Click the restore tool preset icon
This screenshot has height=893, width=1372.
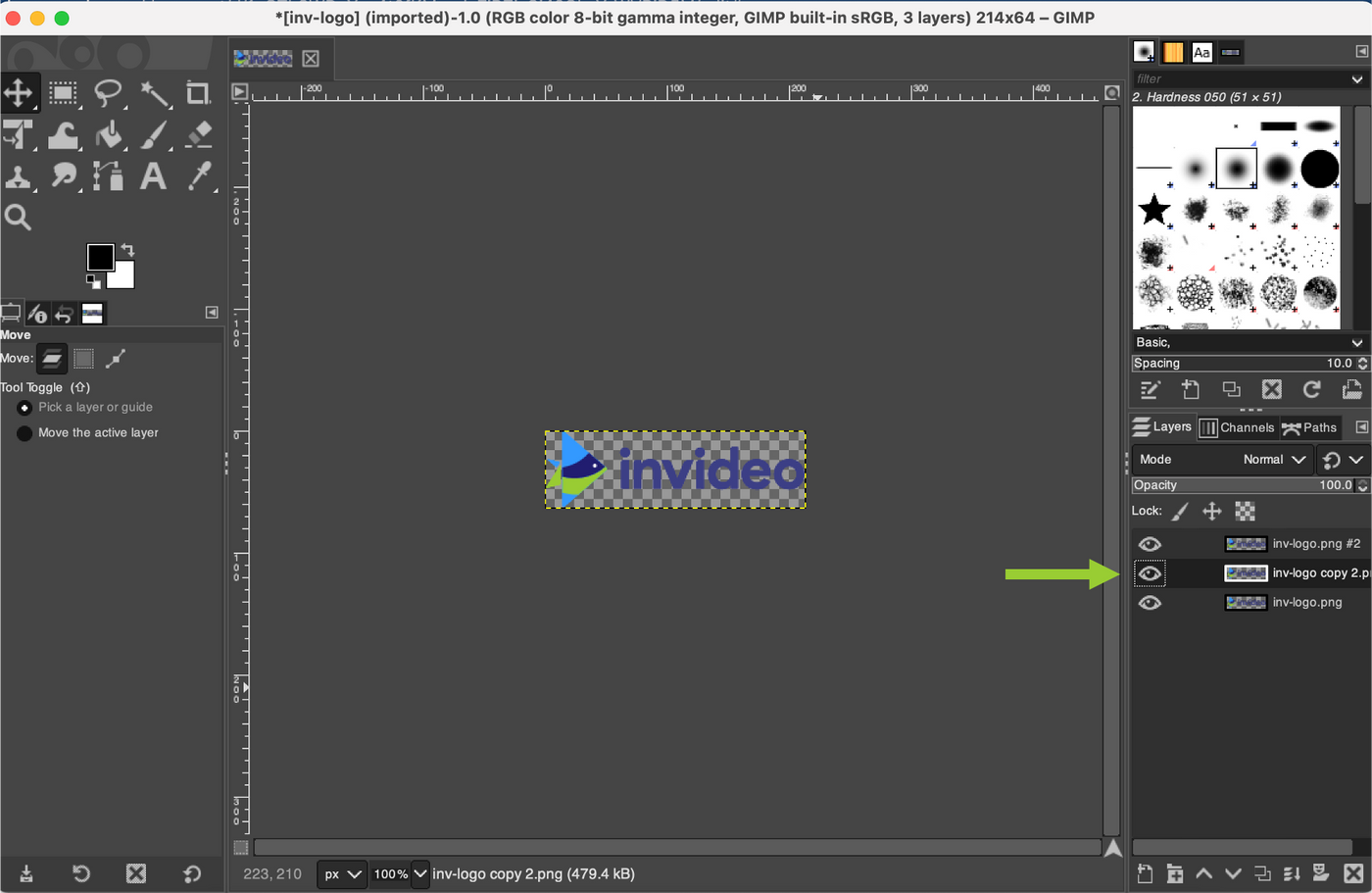pyautogui.click(x=81, y=873)
